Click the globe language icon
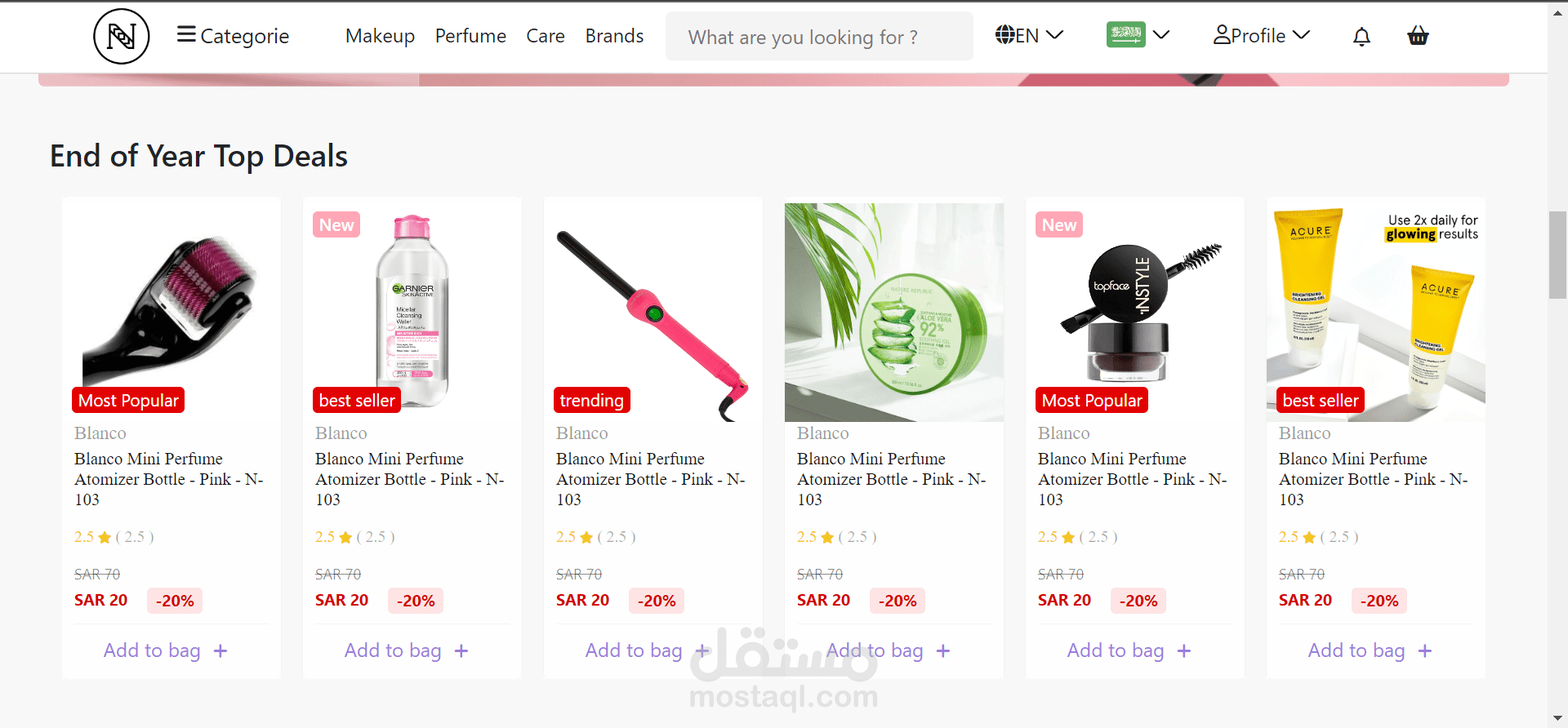Image resolution: width=1568 pixels, height=728 pixels. (1004, 35)
